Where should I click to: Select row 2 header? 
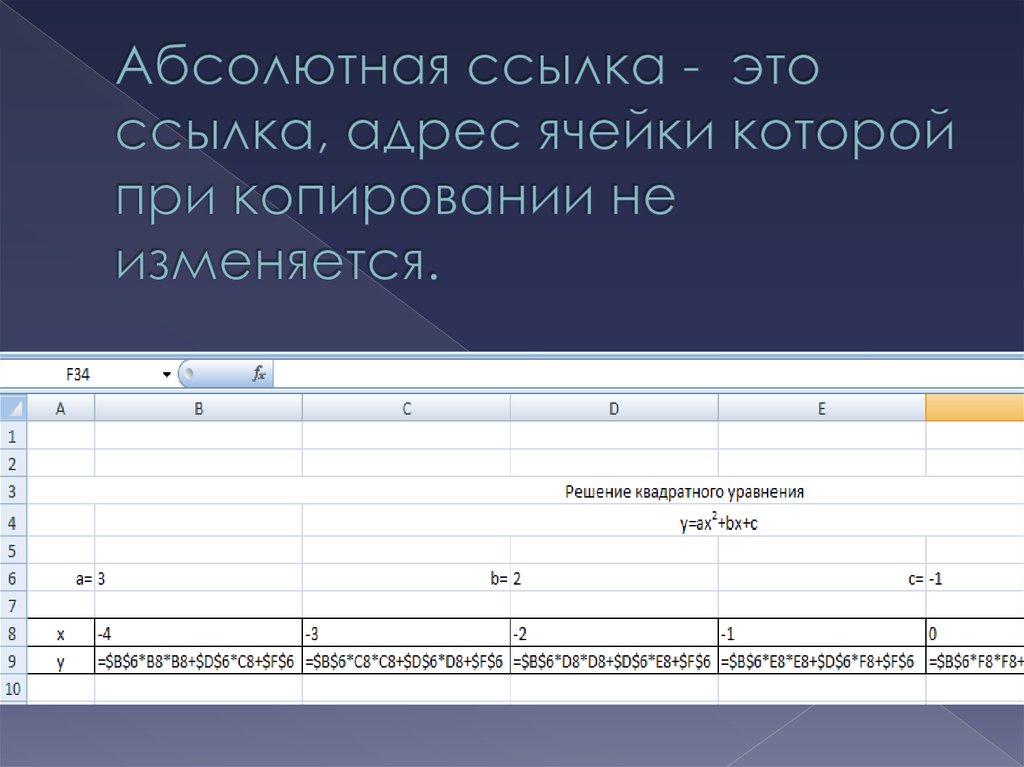(13, 463)
